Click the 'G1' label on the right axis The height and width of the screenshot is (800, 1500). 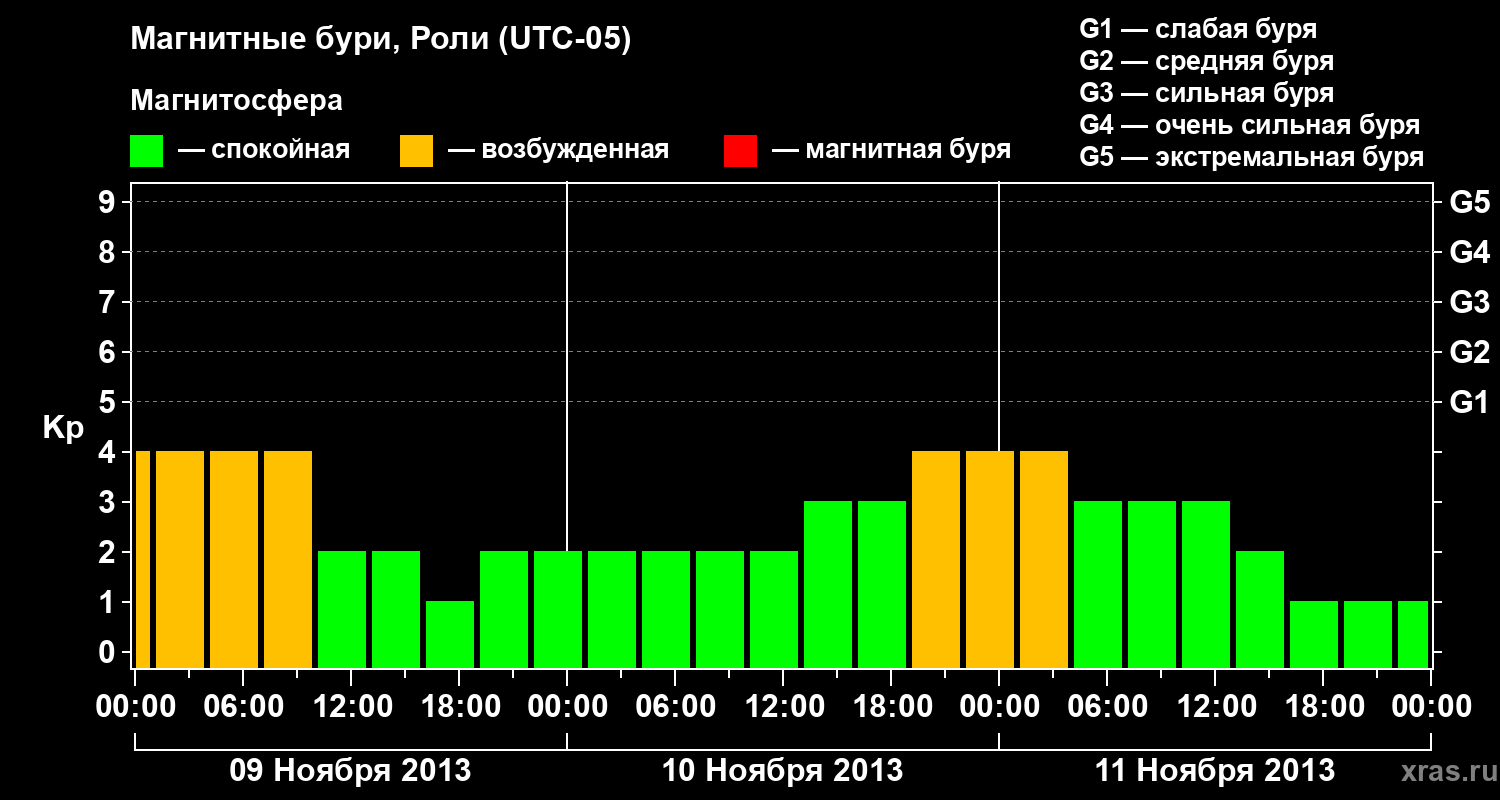click(1469, 402)
